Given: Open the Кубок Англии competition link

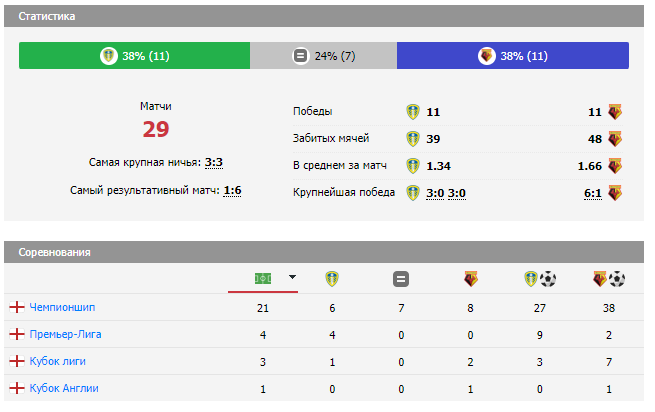Looking at the screenshot, I should pos(64,388).
